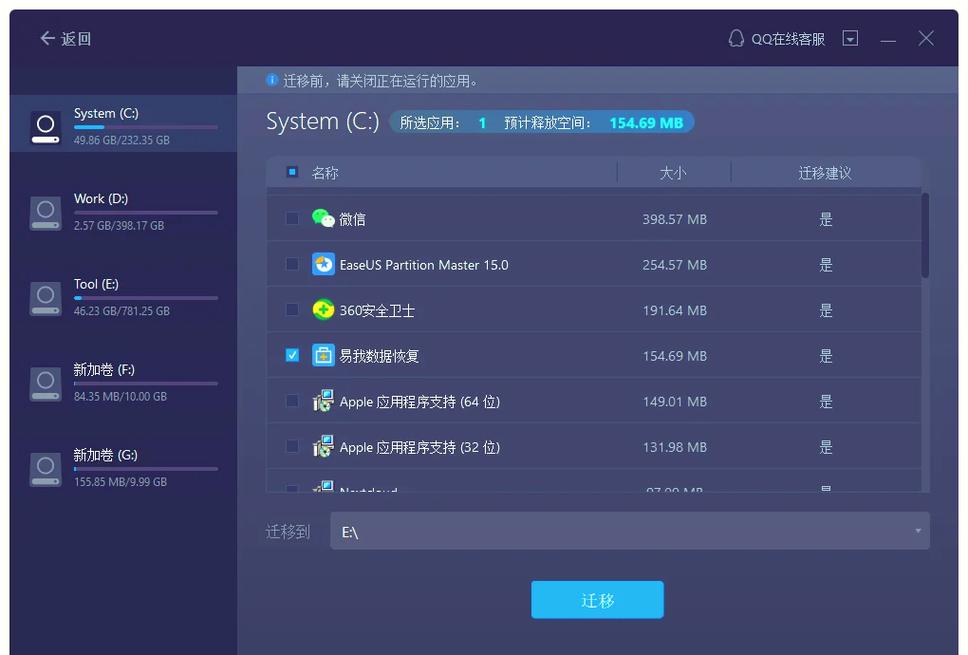The height and width of the screenshot is (655, 968).
Task: Click the 131.98 MB size value
Action: [674, 448]
